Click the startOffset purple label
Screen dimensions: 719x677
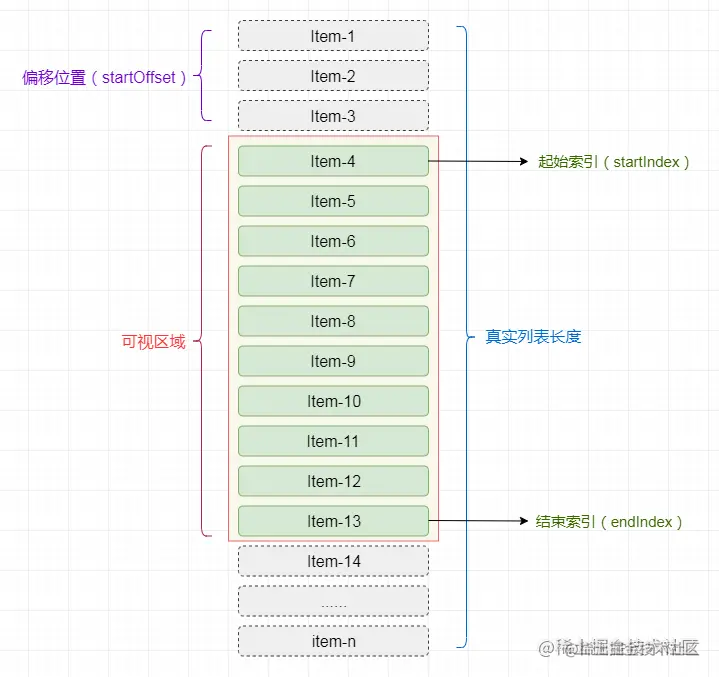pyautogui.click(x=104, y=78)
